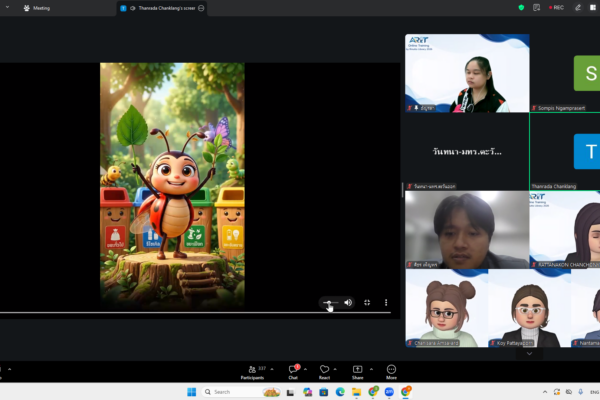Viewport: 600px width, 400px height.
Task: Open the Zoom app icon on the taskbar
Action: [x=389, y=392]
